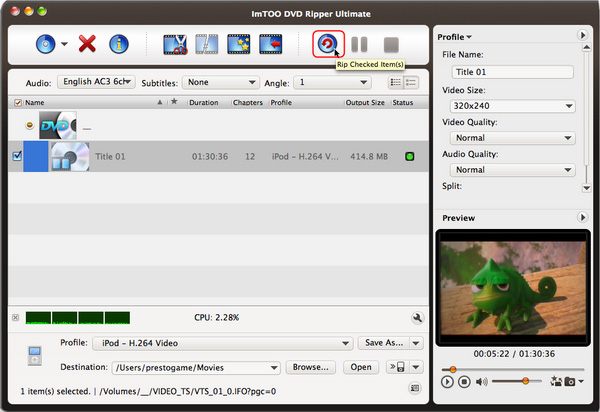This screenshot has height=412, width=600.
Task: Expand the Preview panel arrow button
Action: pyautogui.click(x=582, y=217)
